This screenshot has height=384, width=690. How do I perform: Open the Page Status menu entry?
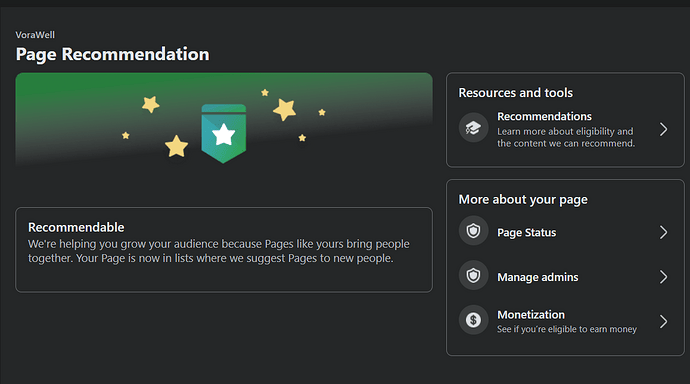tap(565, 232)
